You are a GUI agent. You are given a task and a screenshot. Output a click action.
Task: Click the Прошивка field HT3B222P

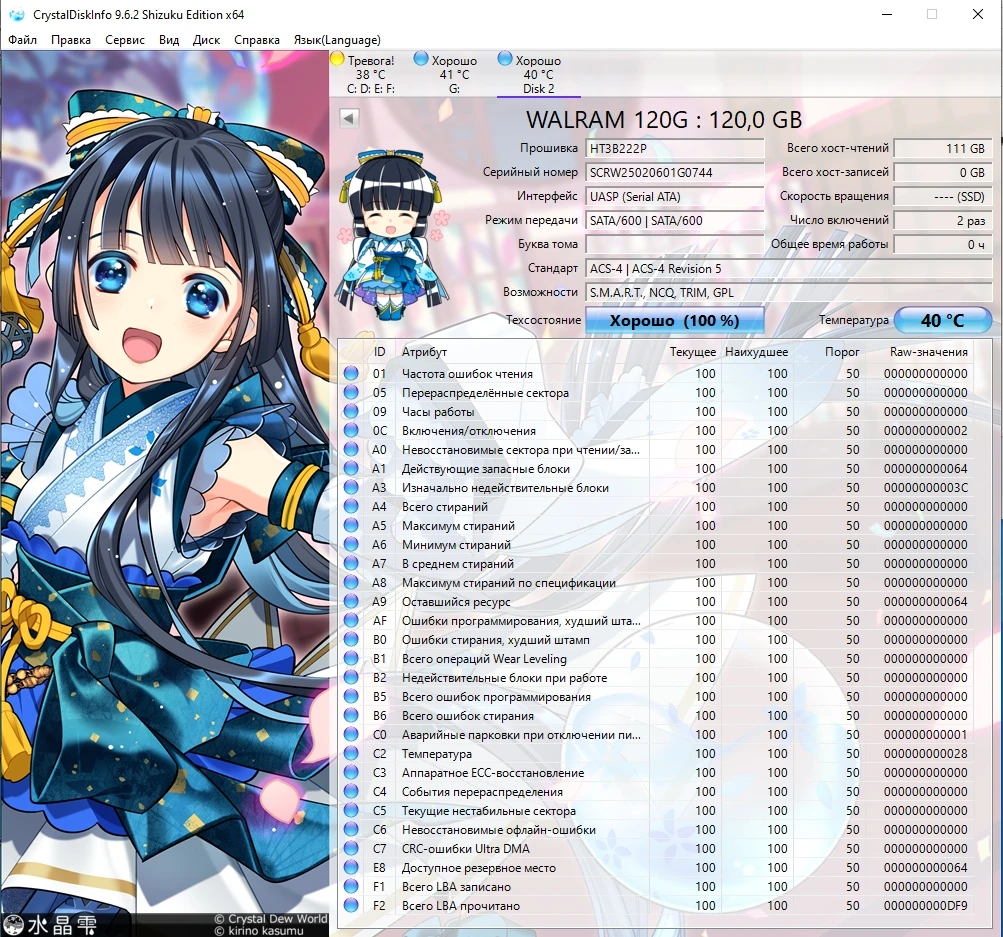coord(674,148)
